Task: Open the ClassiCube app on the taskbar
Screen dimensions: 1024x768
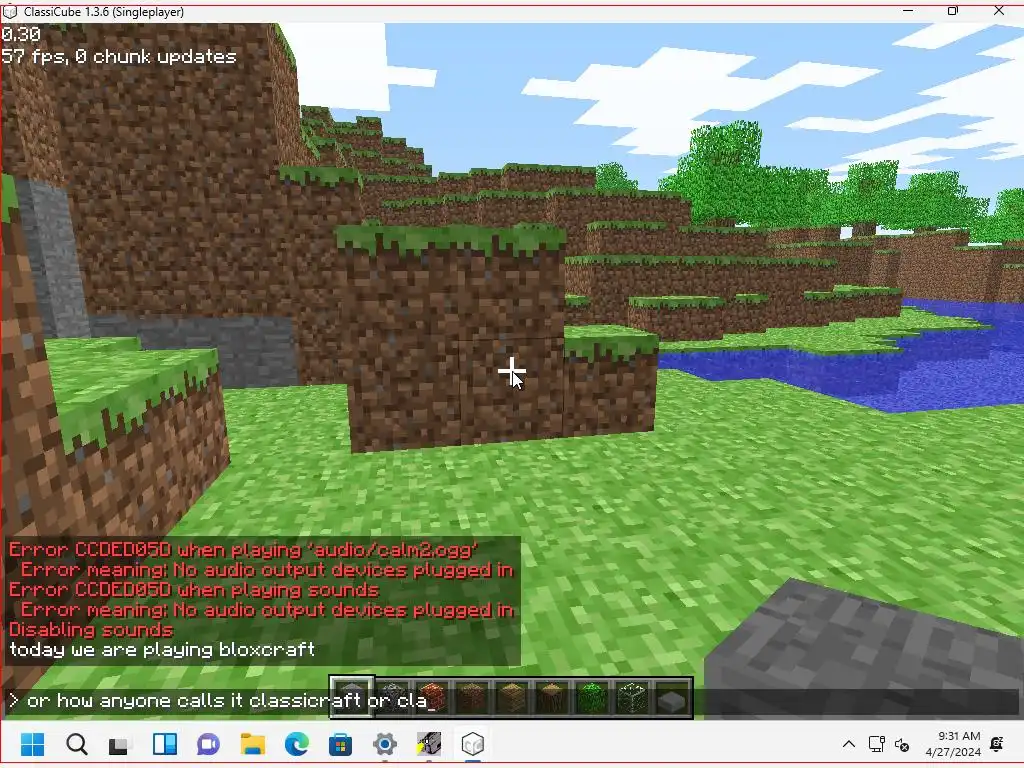Action: coord(472,744)
